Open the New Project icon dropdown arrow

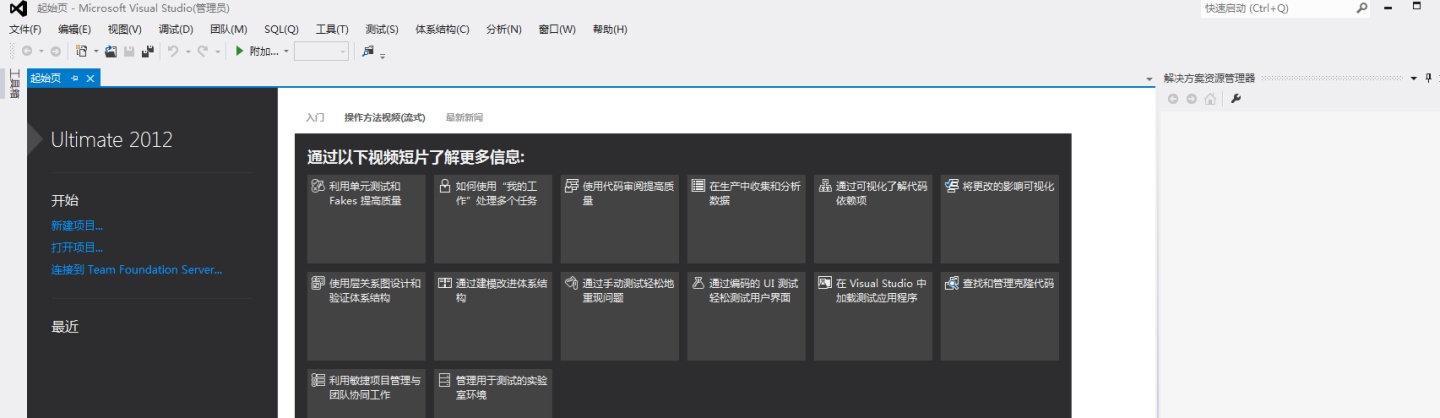[x=96, y=51]
